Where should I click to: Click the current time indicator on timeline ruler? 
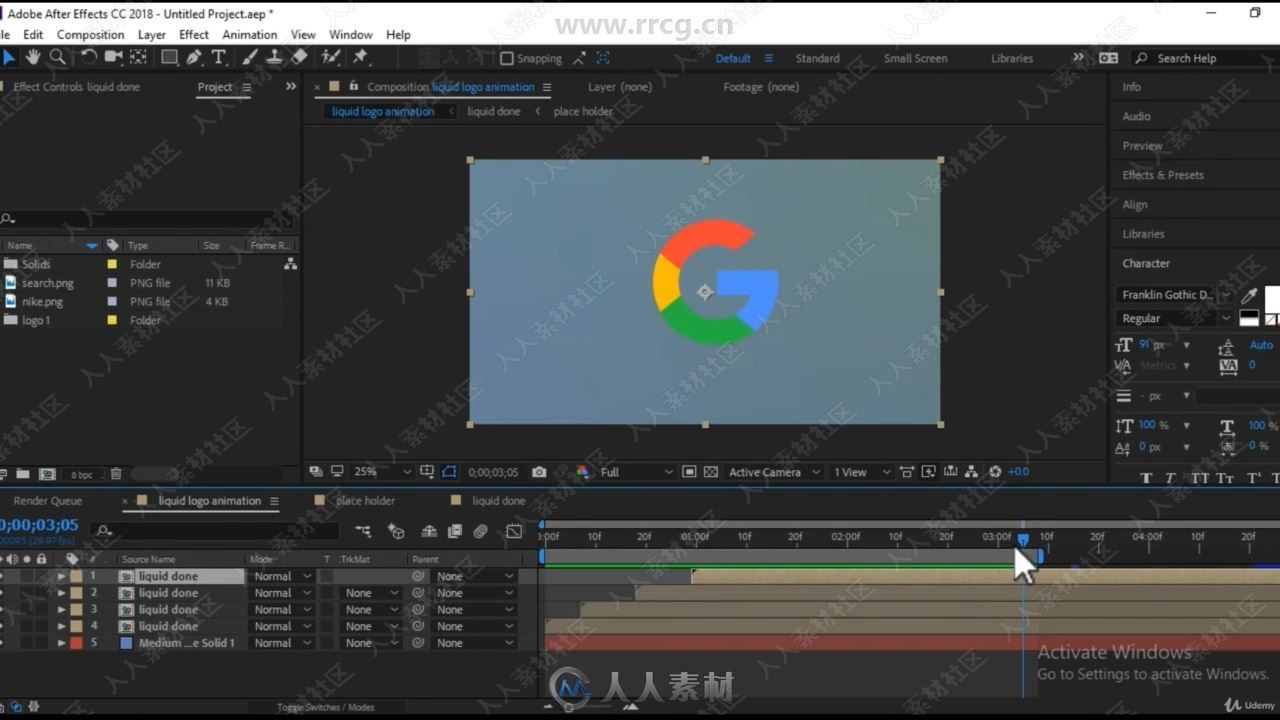pos(1022,539)
